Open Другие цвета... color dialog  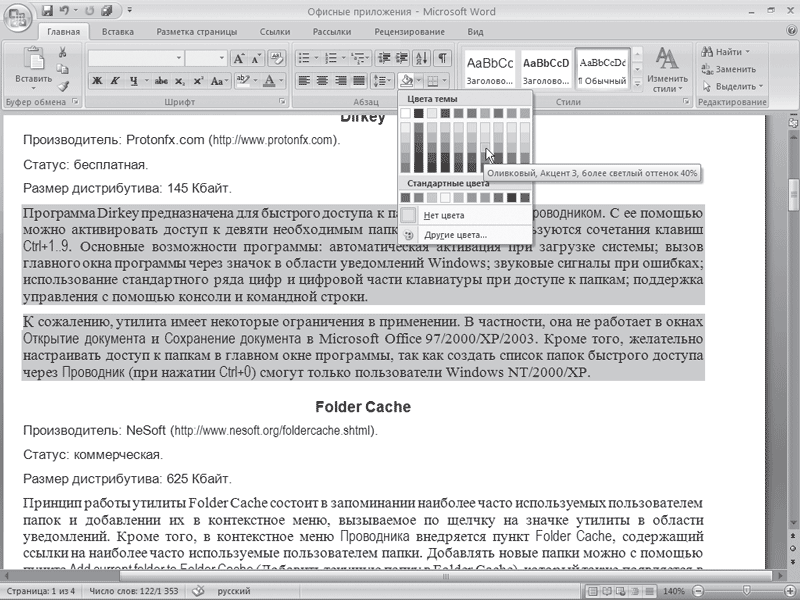464,235
